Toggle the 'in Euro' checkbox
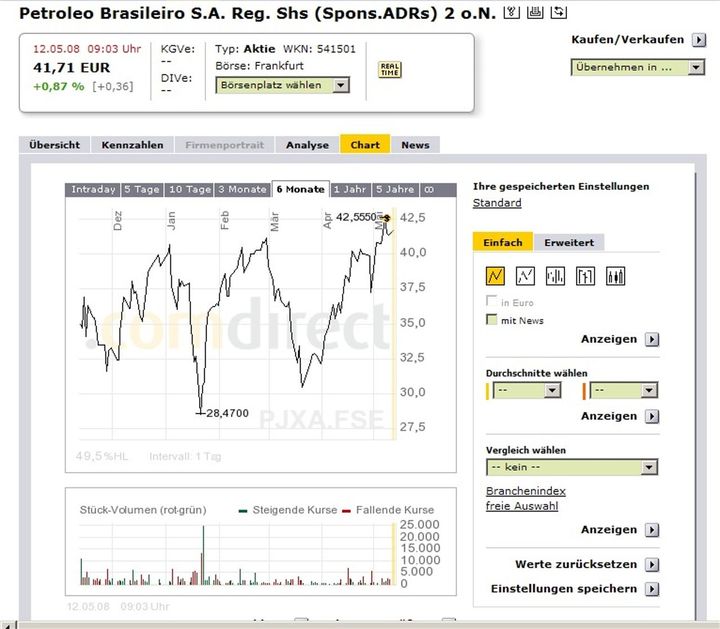Screen dimensions: 720x629 (491, 301)
